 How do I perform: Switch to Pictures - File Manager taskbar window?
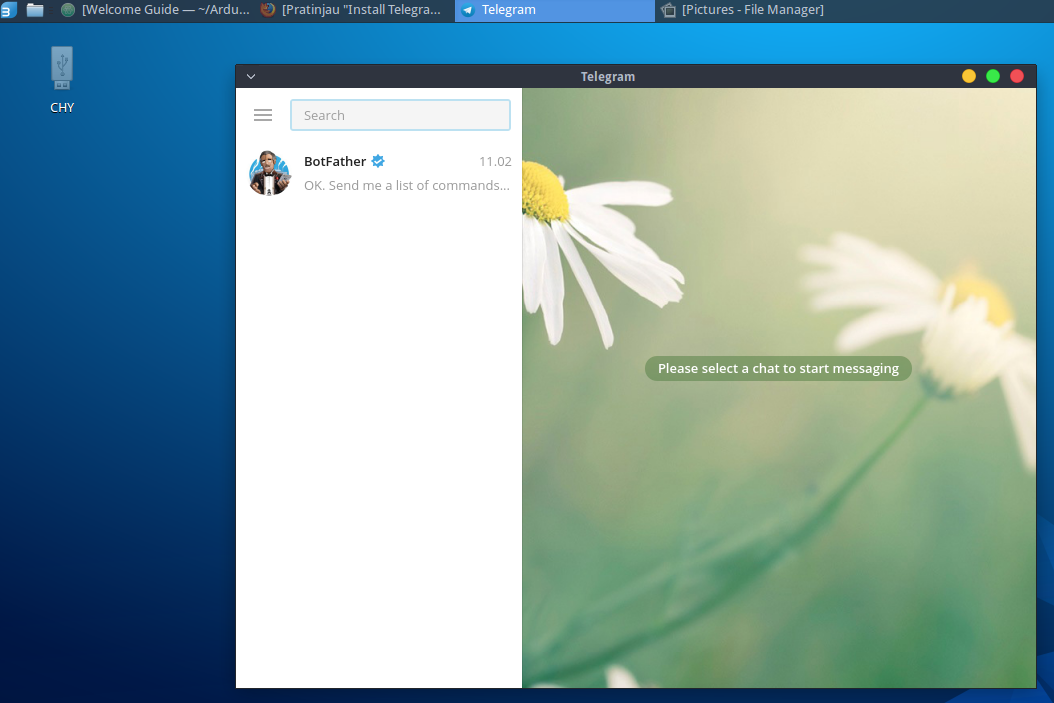point(743,10)
